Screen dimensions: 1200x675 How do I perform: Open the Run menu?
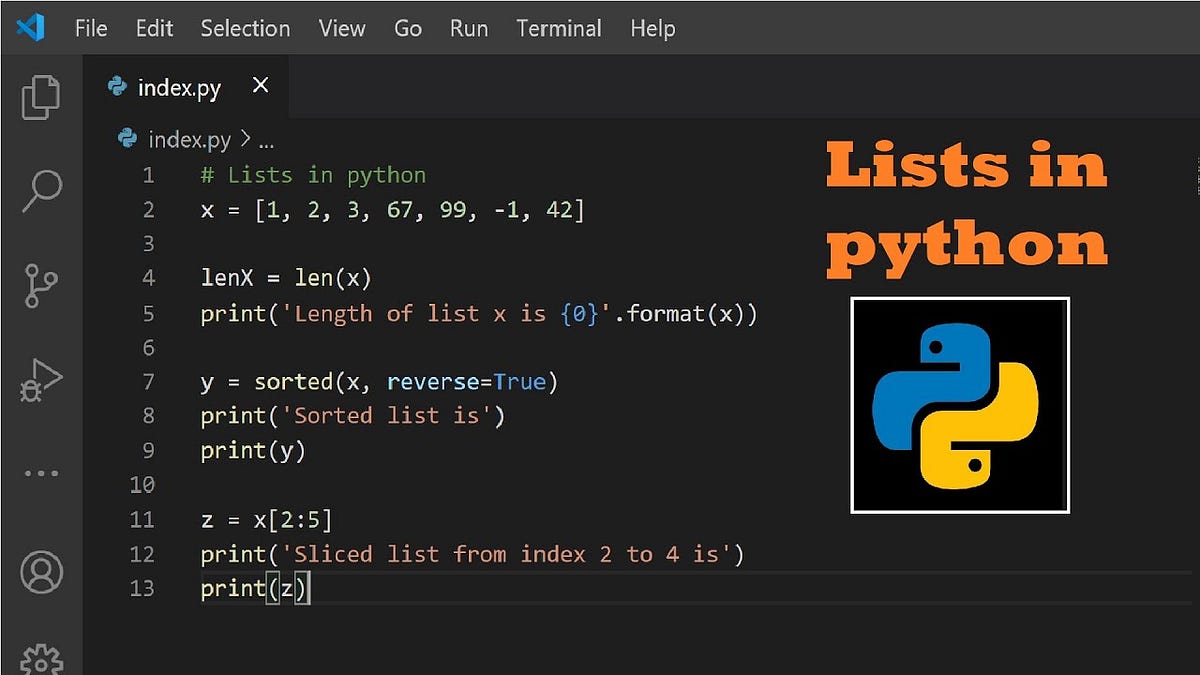(469, 28)
